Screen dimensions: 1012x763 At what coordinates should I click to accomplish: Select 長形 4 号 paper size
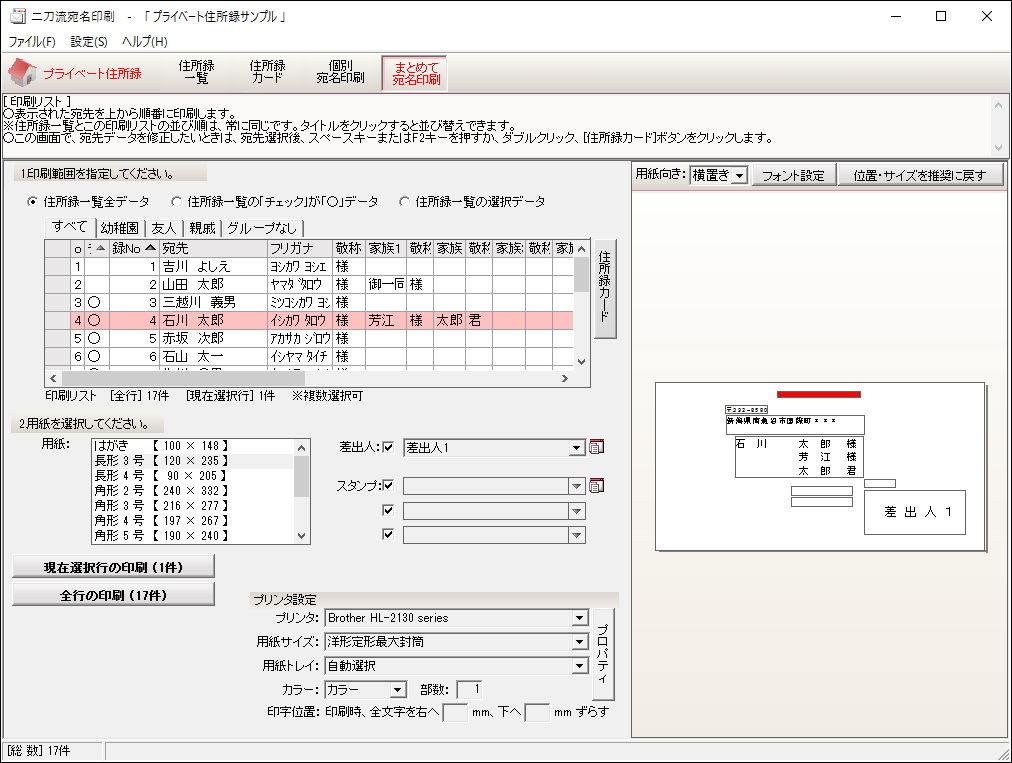point(193,476)
